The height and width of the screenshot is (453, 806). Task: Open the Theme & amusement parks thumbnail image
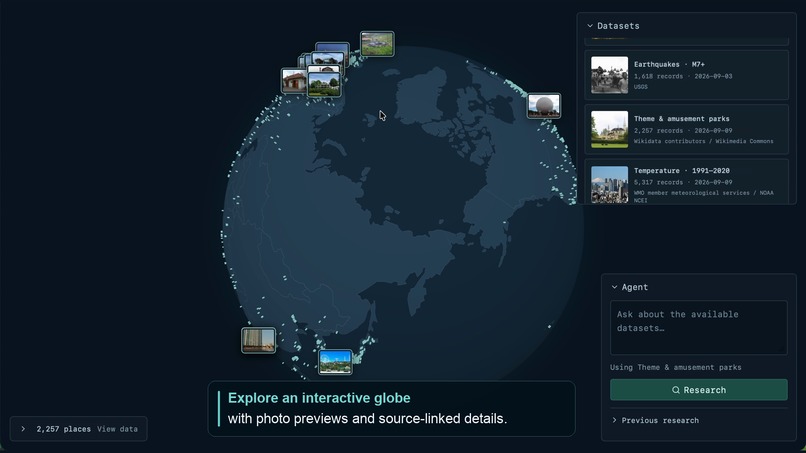coord(609,129)
